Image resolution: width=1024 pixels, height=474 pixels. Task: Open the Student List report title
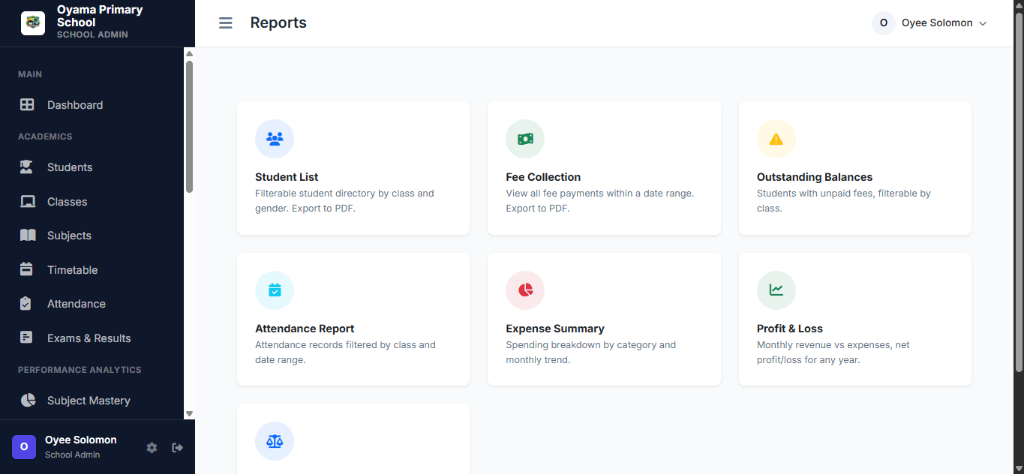tap(287, 177)
